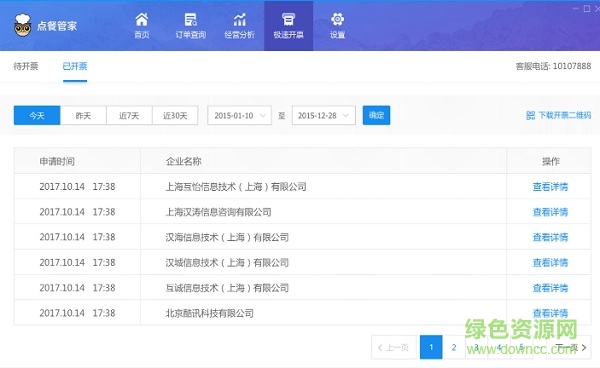Click the timestamp in the 北京酷讯科技 row
Image resolution: width=600 pixels, height=368 pixels.
click(x=77, y=313)
